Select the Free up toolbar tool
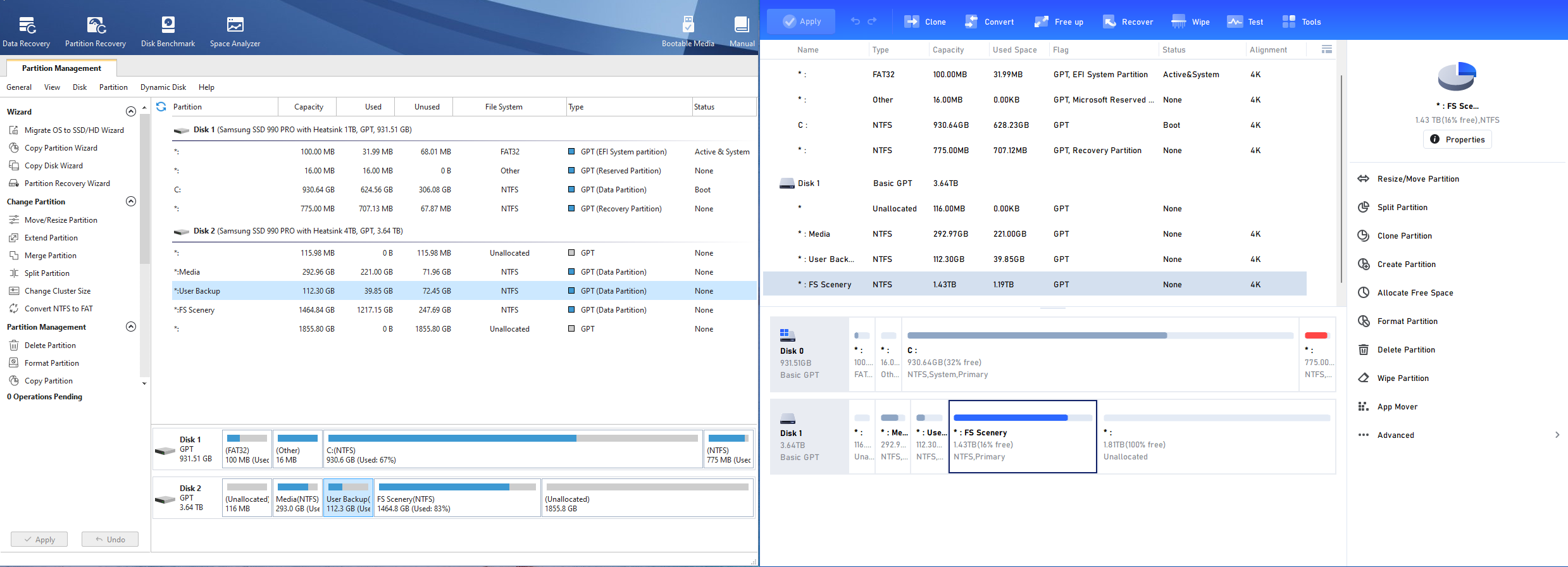 1059,22
